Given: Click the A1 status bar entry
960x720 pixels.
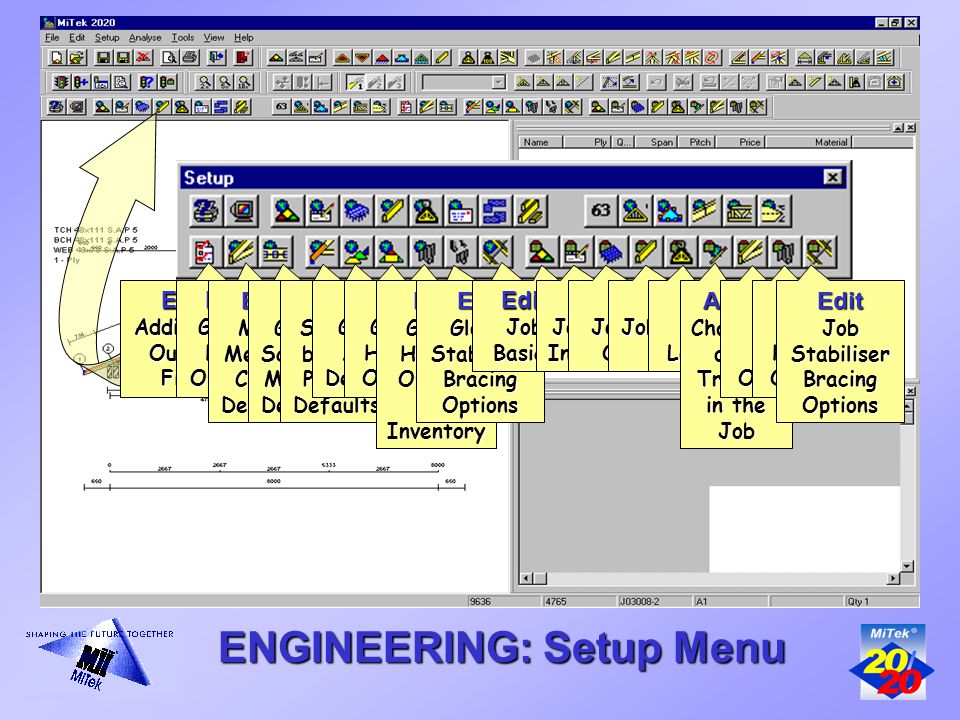Looking at the screenshot, I should tap(730, 601).
